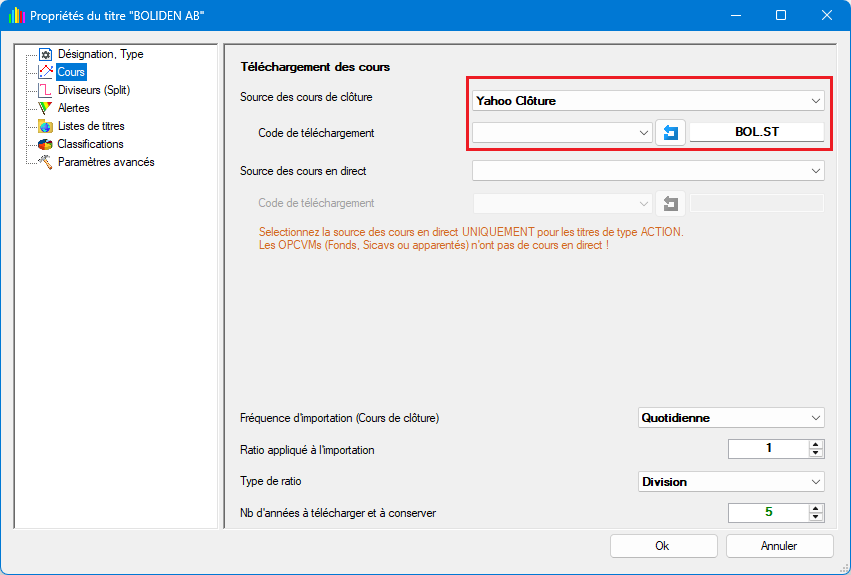The width and height of the screenshot is (851, 575).
Task: Click the Alertes triangle icon
Action: 46,108
